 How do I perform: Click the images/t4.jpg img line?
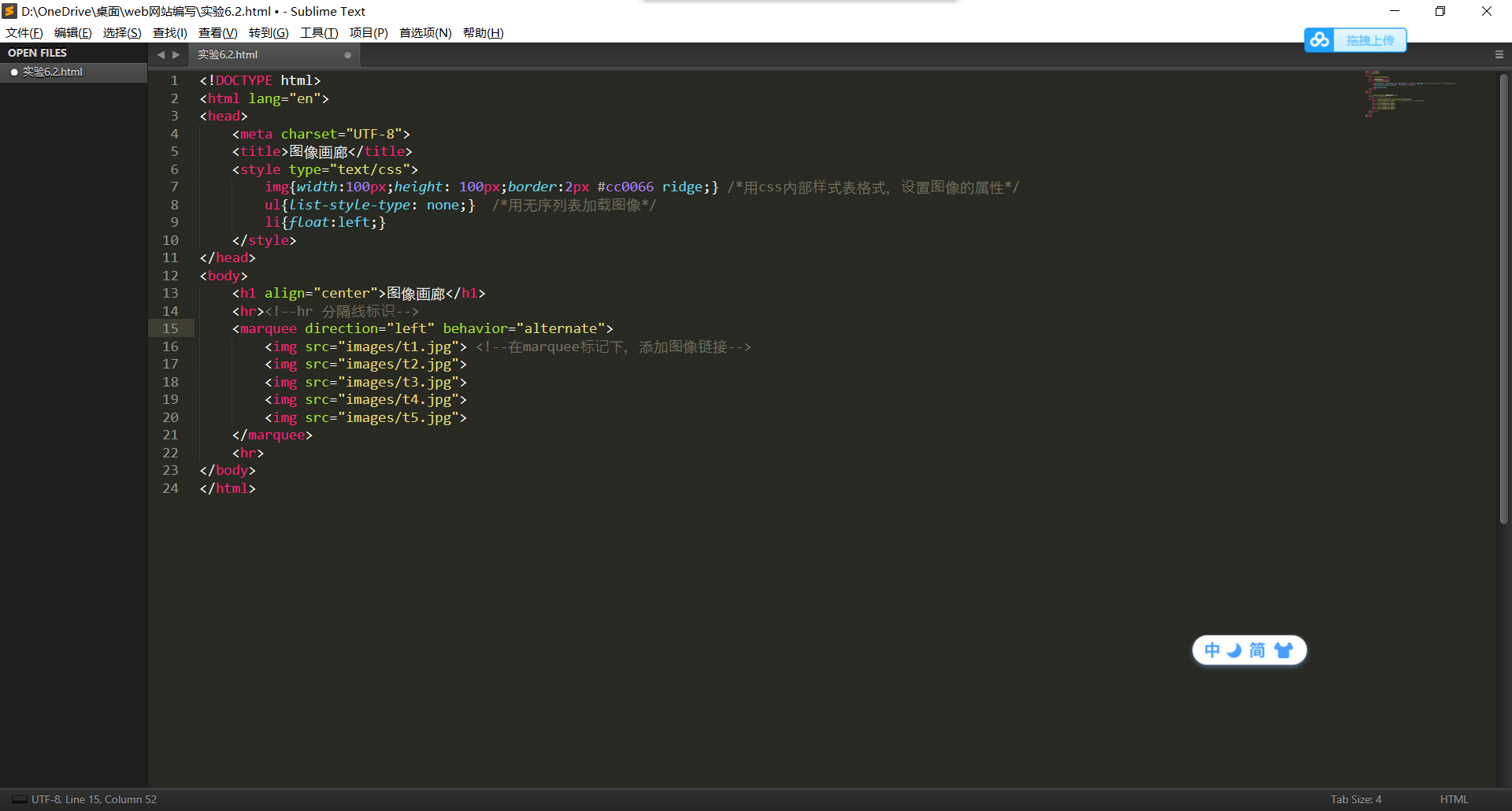(365, 399)
